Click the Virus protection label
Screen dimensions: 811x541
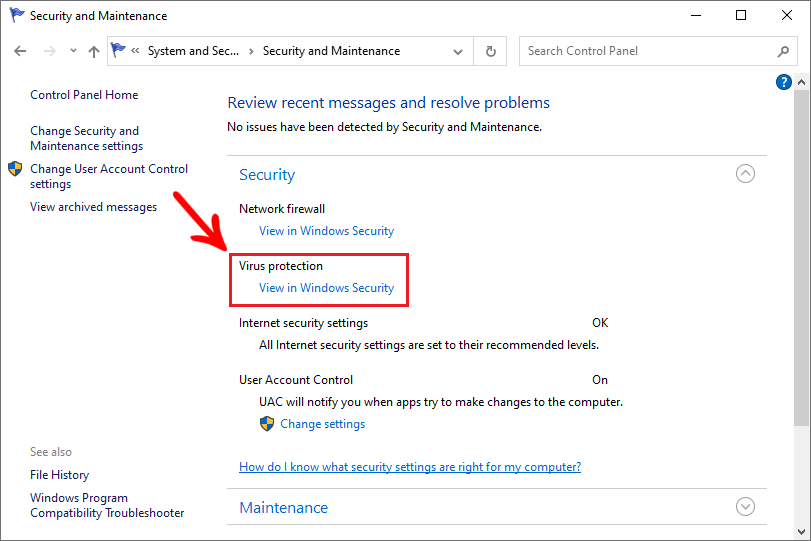coord(281,266)
